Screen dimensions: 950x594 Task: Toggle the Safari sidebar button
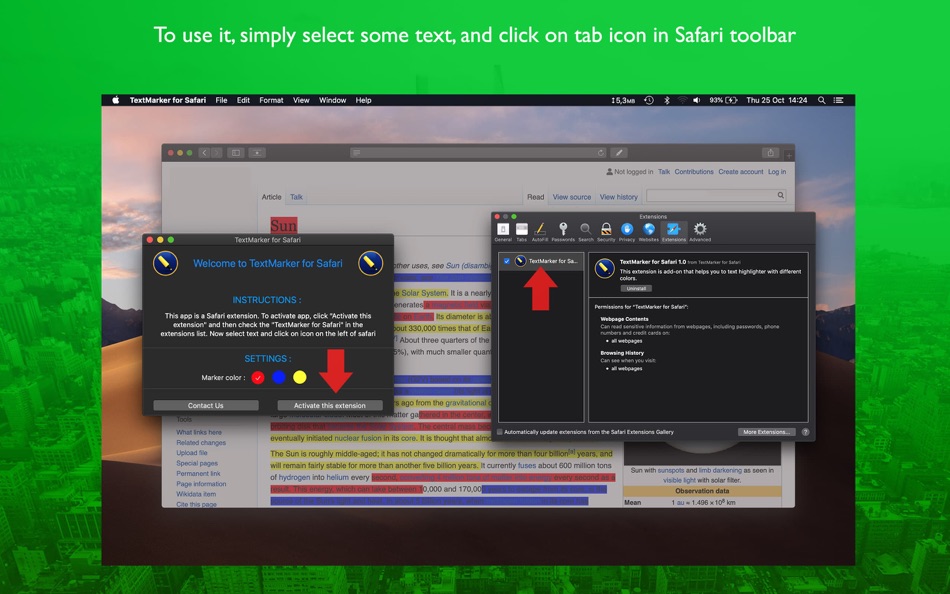(x=236, y=153)
